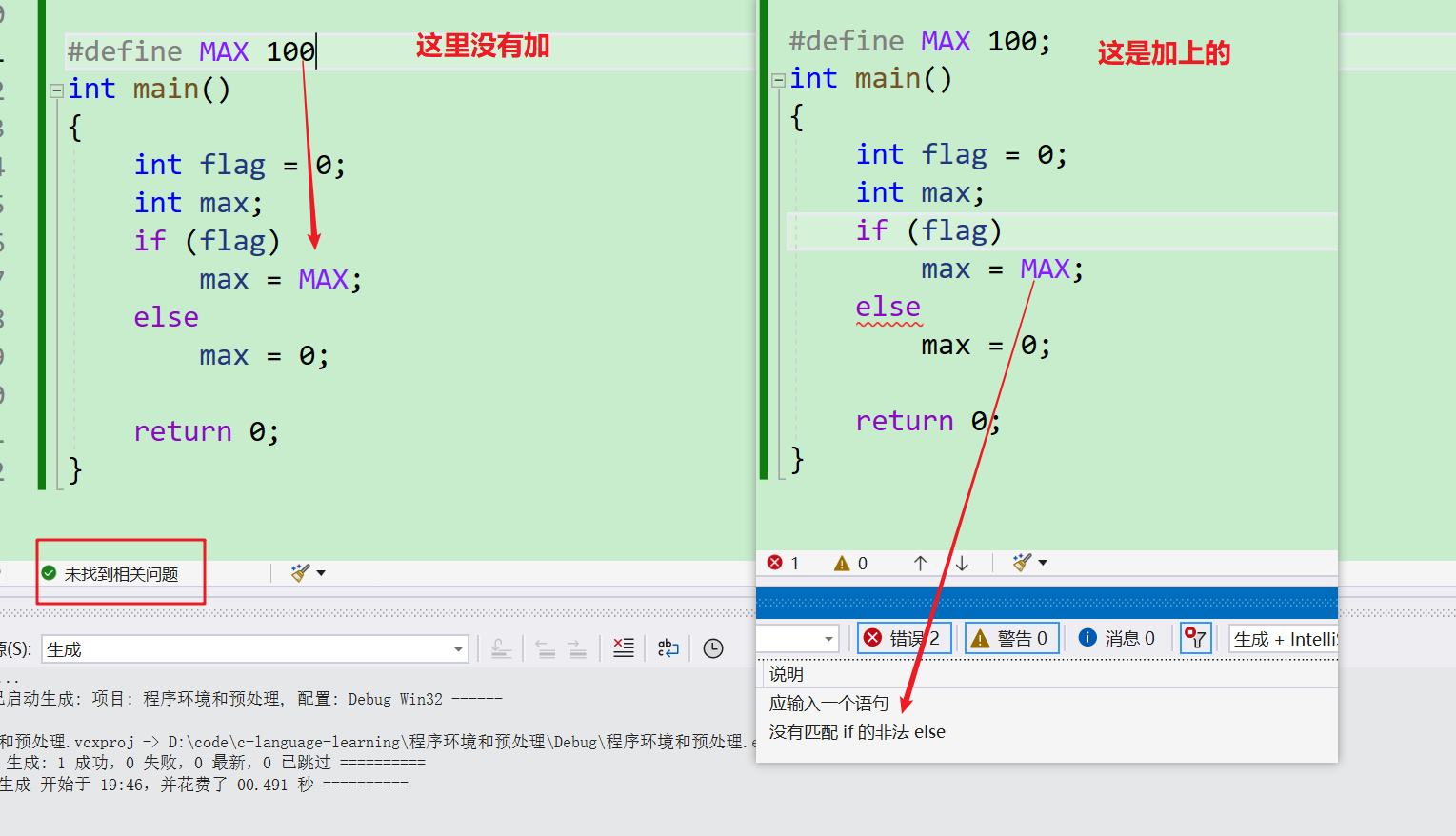Click the highlighted if (flag) line in error editor

pyautogui.click(x=1062, y=231)
